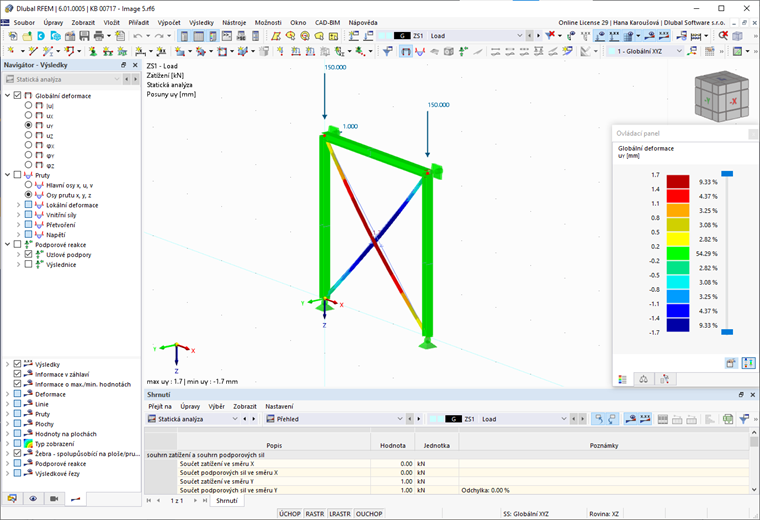Toggle Informace v záhlaví checkbox
Image resolution: width=760 pixels, height=520 pixels.
click(x=17, y=374)
